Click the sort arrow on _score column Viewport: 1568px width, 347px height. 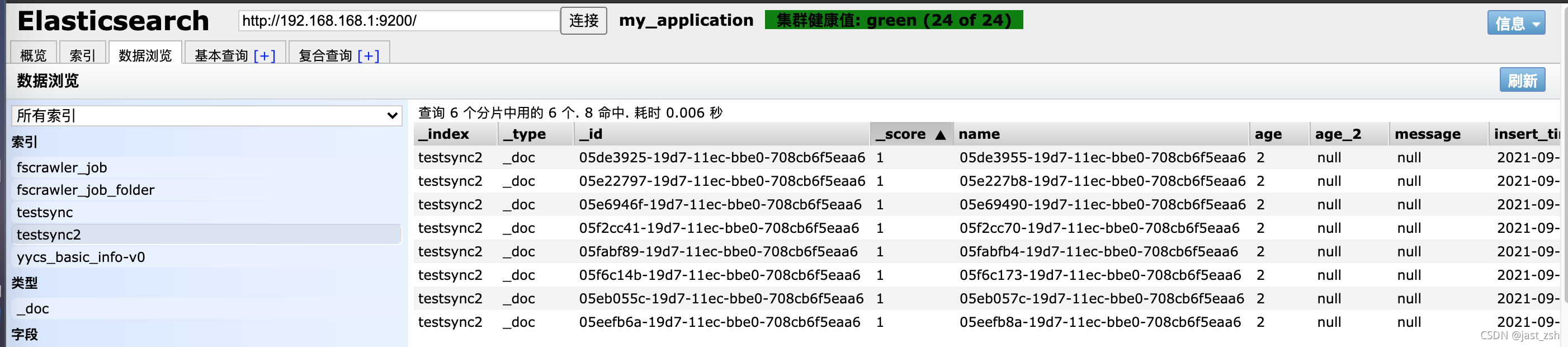click(x=941, y=134)
